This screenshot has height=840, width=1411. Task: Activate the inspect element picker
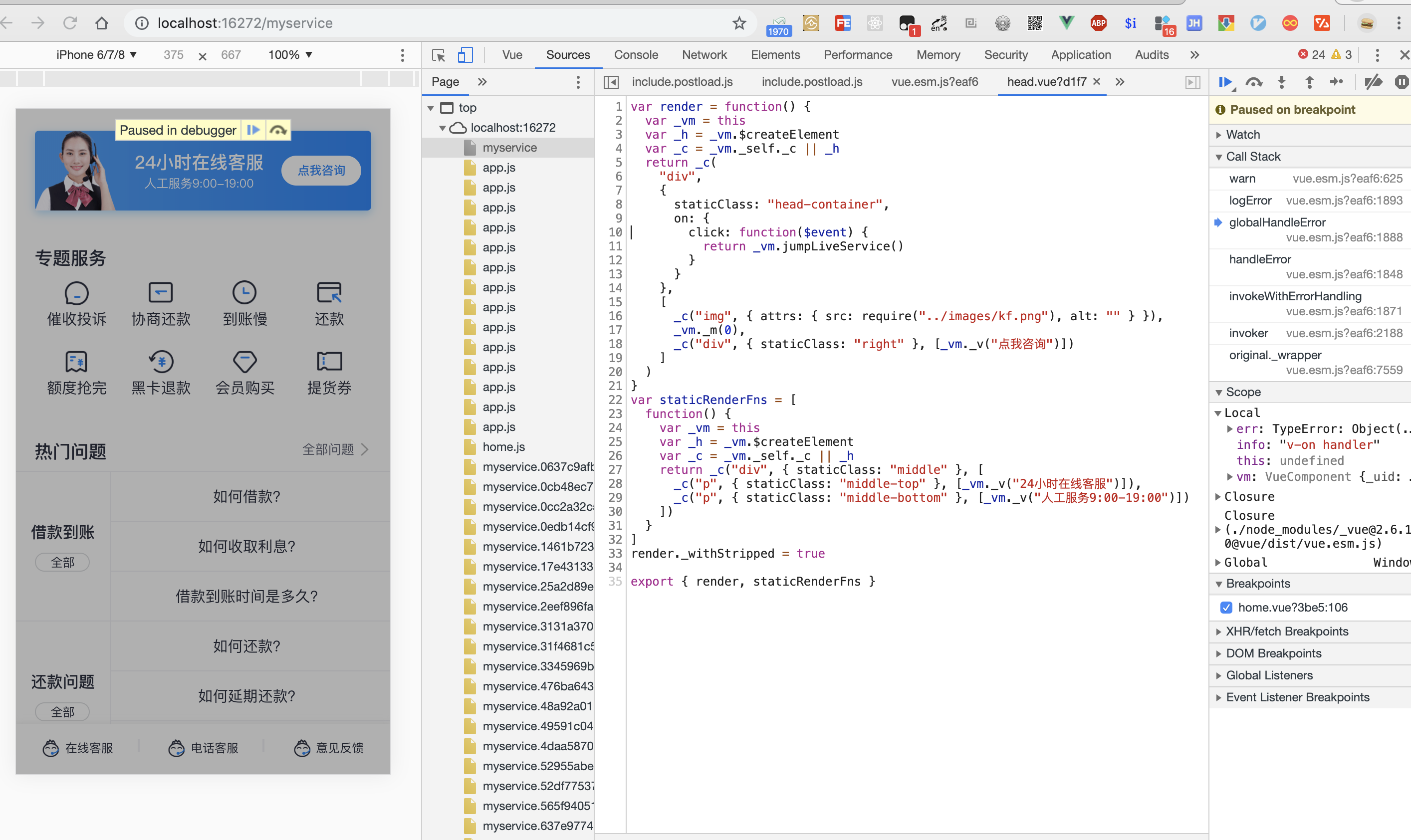click(x=438, y=55)
